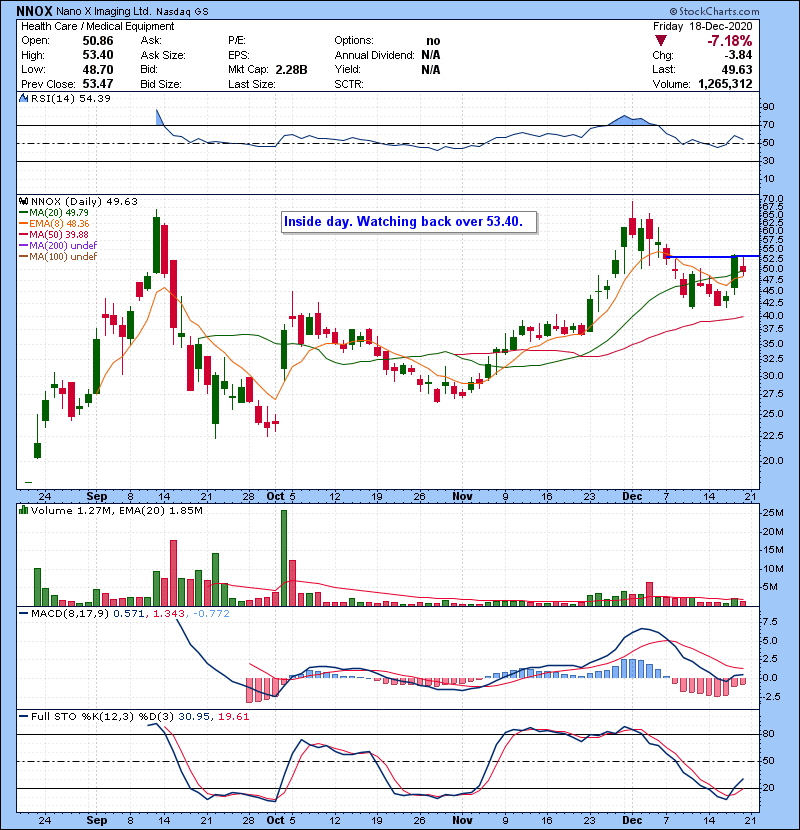The image size is (800, 830).
Task: Click the 25M label on the volume axis
Action: [x=772, y=512]
